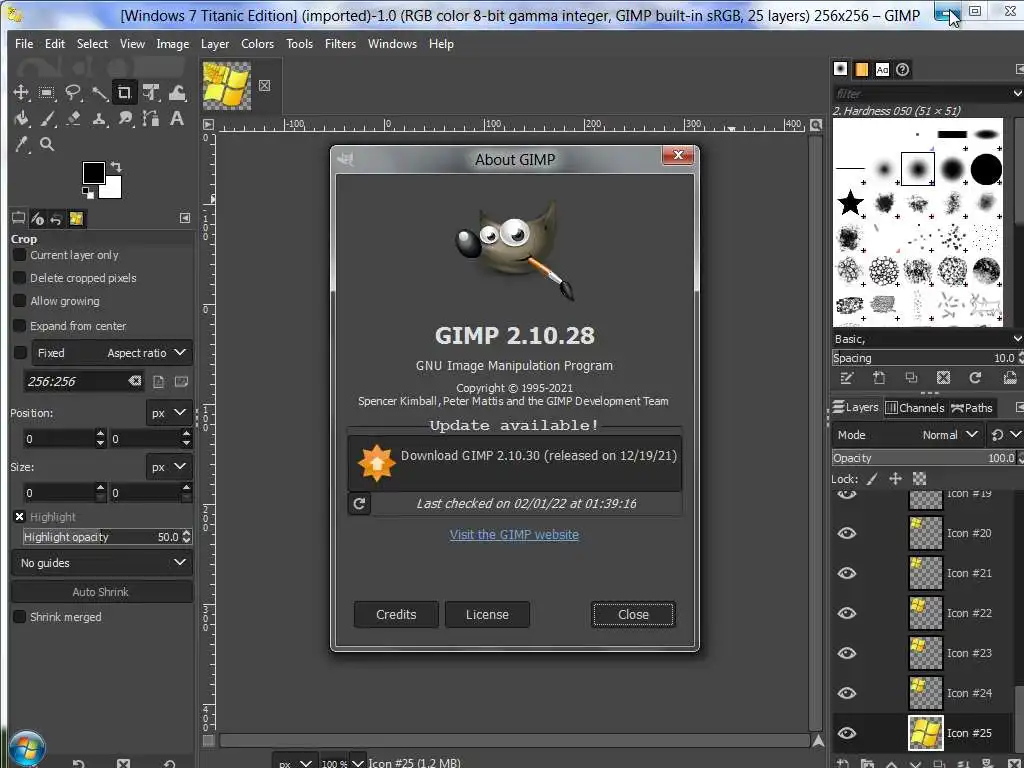Screen dimensions: 1024x768
Task: Select the Free Select lasso tool
Action: 72,92
